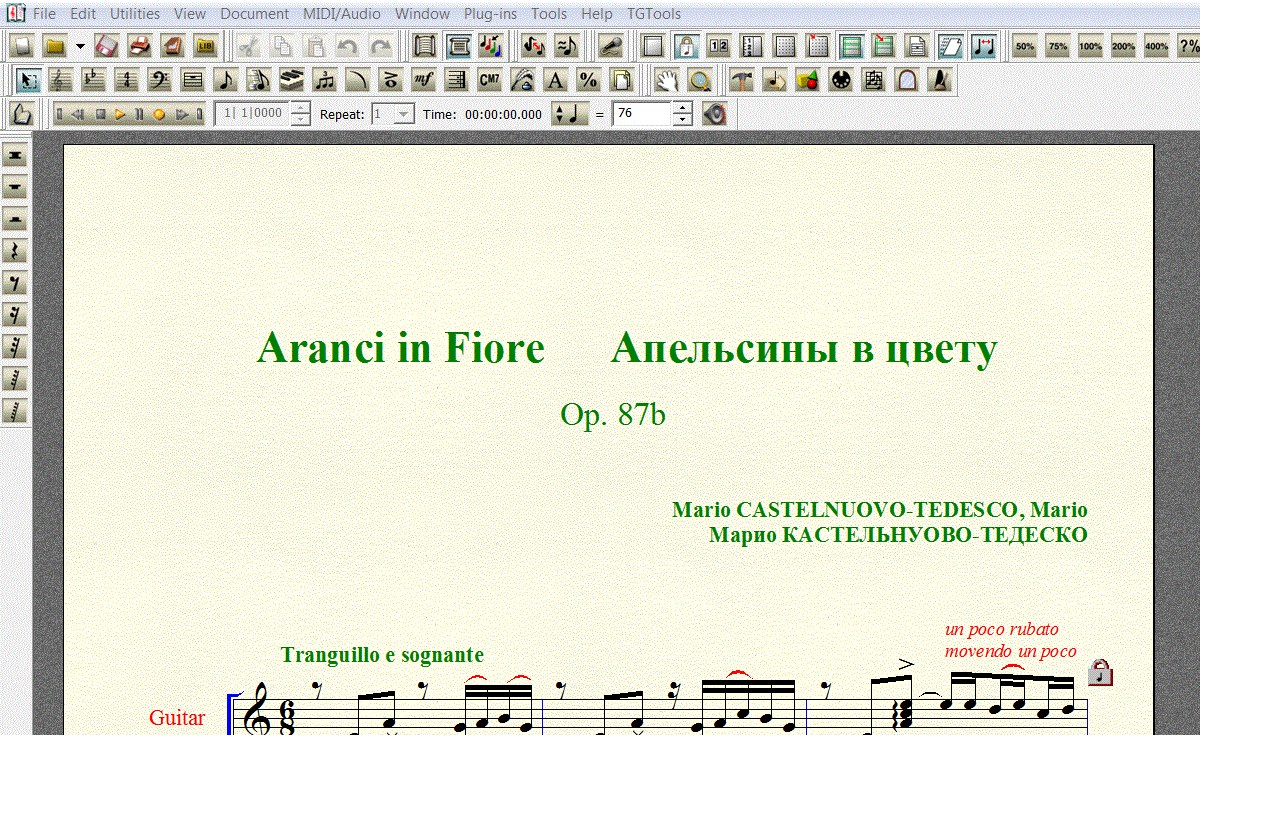Create a new document
The image size is (1274, 817).
22,46
